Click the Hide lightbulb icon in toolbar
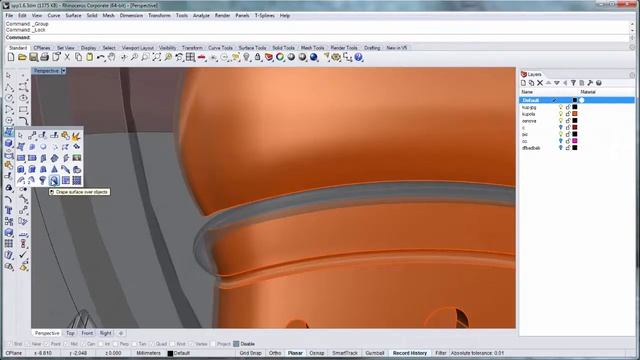This screenshot has width=640, height=360. (247, 58)
